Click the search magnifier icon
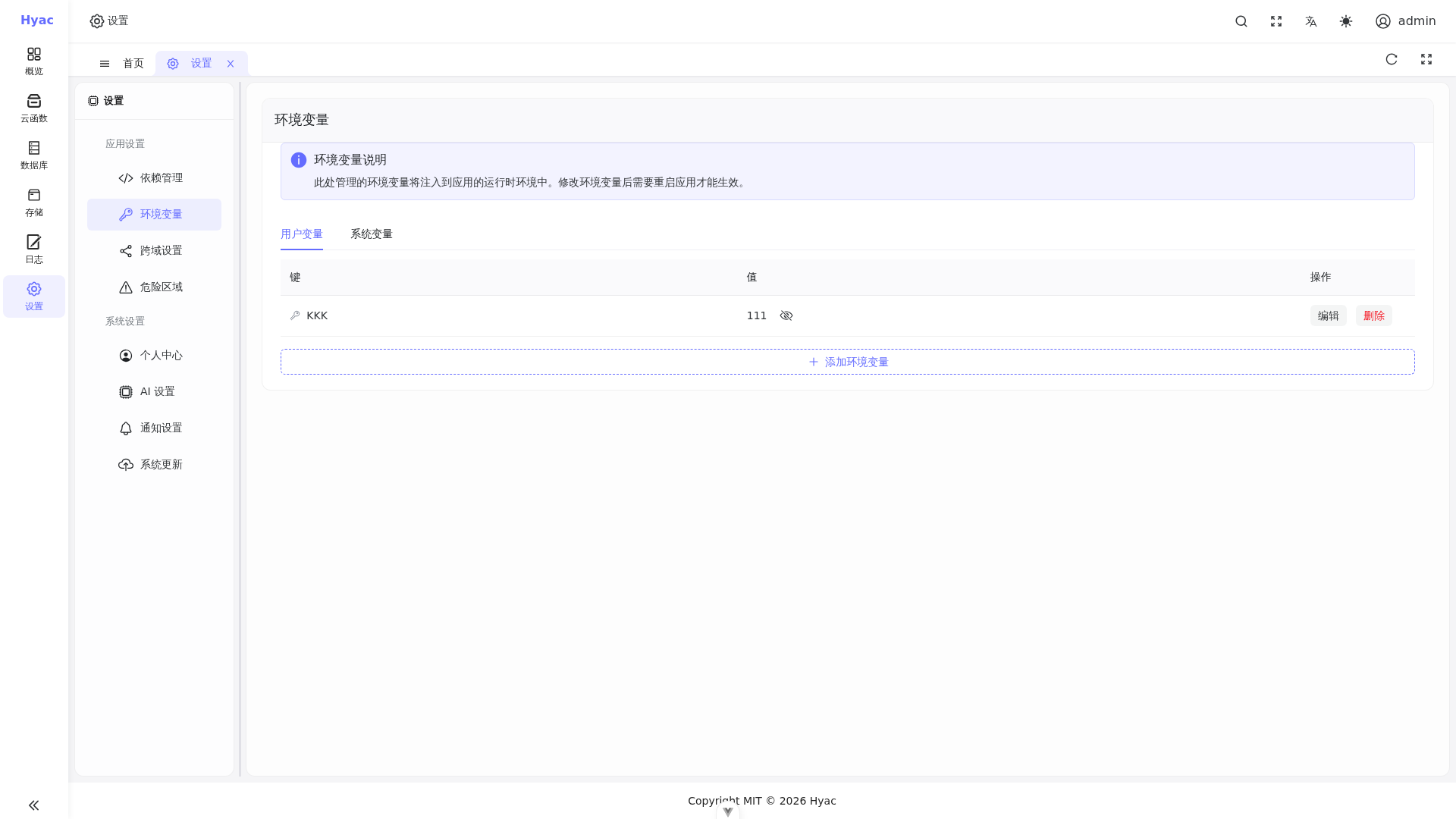 click(1241, 21)
